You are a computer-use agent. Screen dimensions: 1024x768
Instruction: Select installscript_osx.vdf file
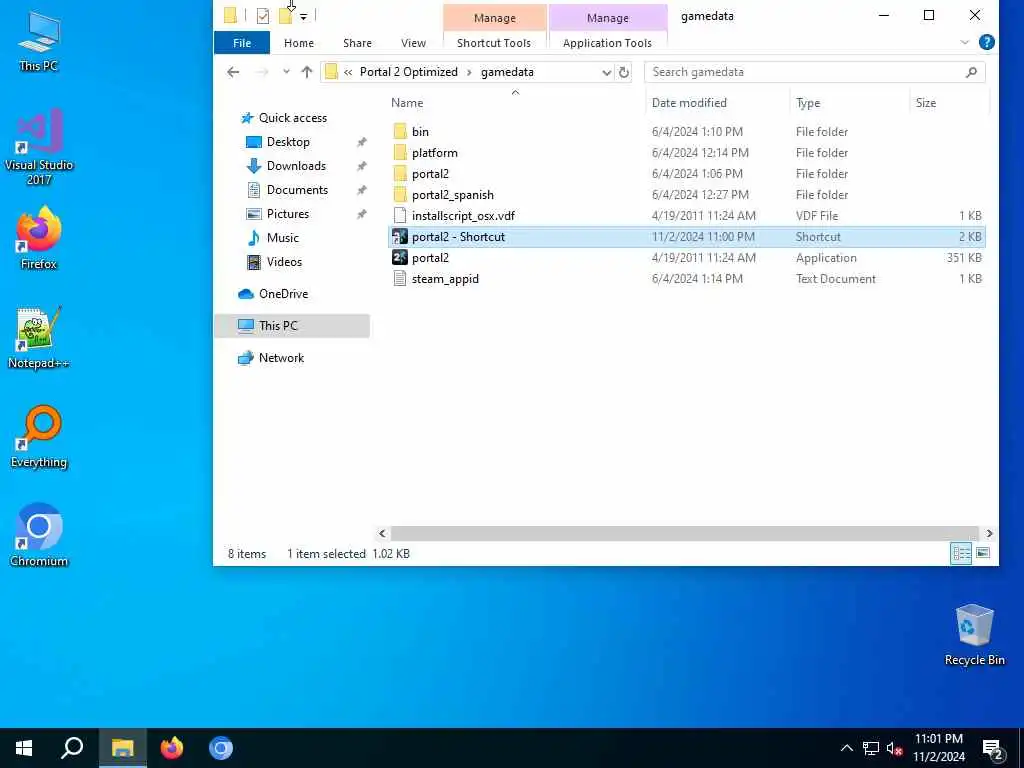pyautogui.click(x=462, y=216)
